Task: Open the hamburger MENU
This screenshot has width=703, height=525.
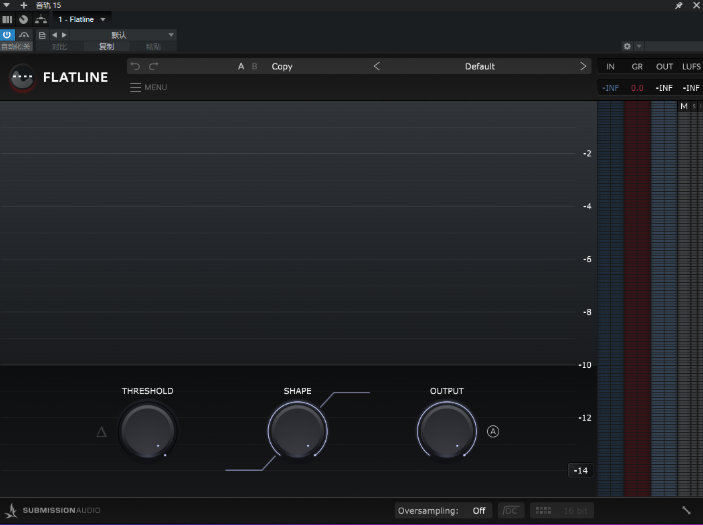Action: point(148,87)
